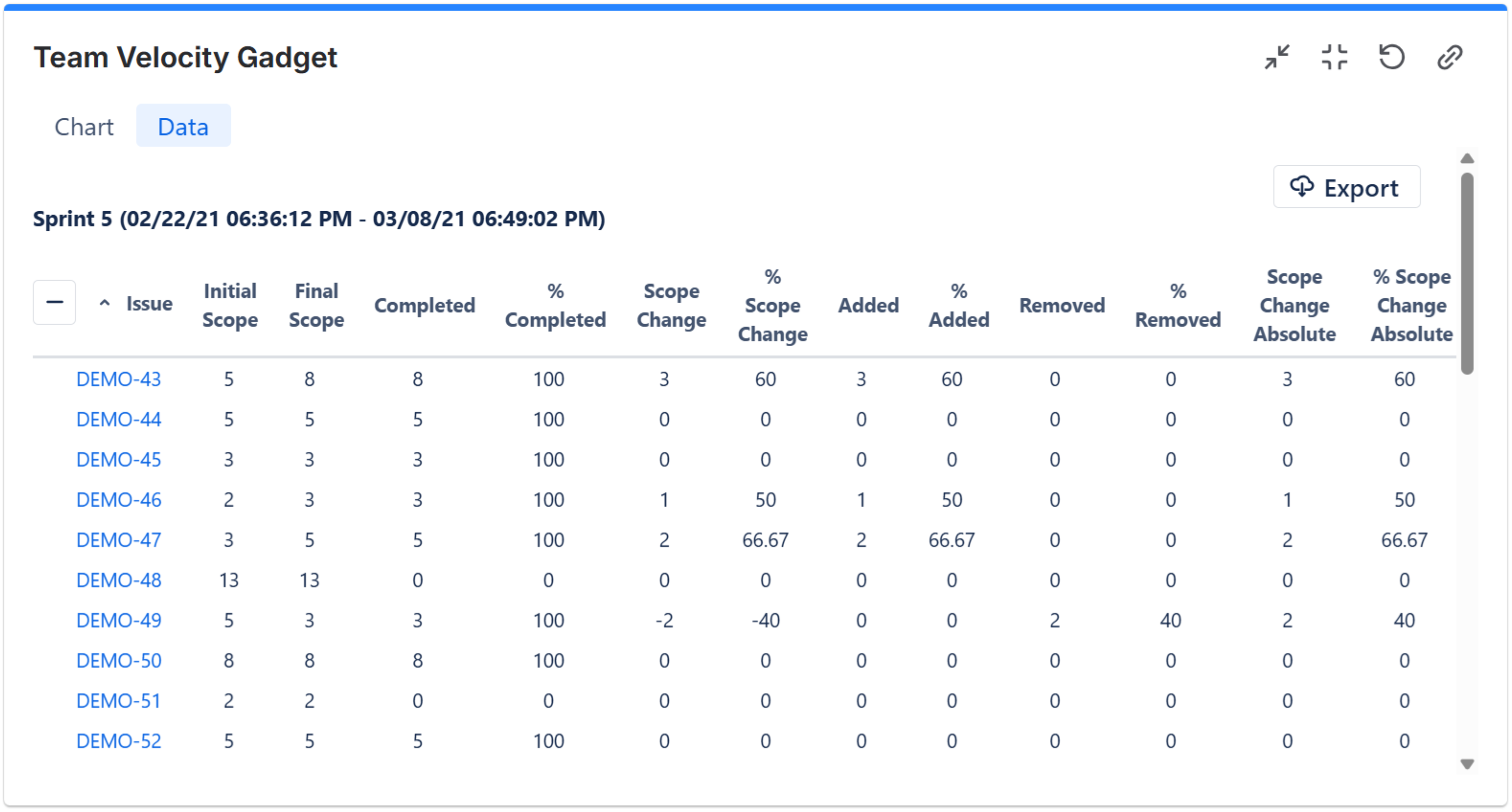
Task: Switch to the Chart tab
Action: pyautogui.click(x=84, y=127)
